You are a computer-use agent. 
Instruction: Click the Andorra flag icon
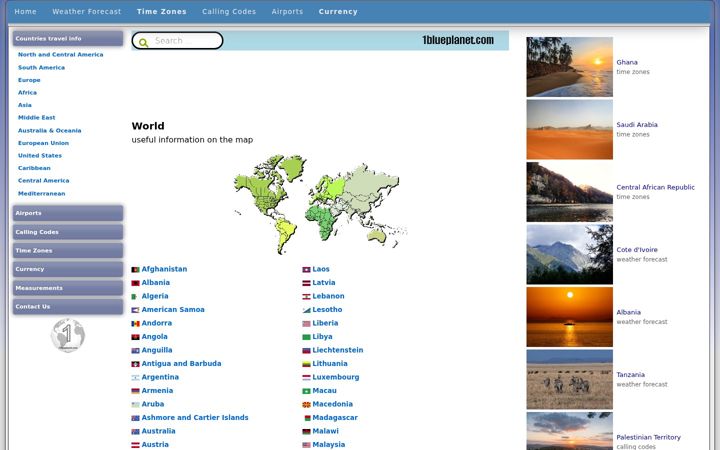coord(135,324)
